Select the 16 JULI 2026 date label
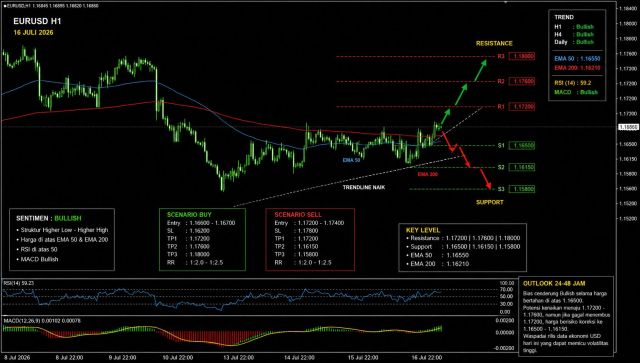The width and height of the screenshot is (640, 363). 33,33
